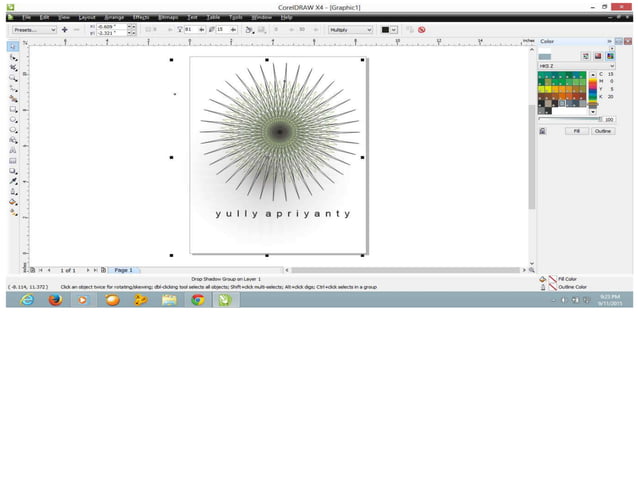Image resolution: width=638 pixels, height=493 pixels.
Task: Click the Add Preset plus icon
Action: (x=65, y=30)
